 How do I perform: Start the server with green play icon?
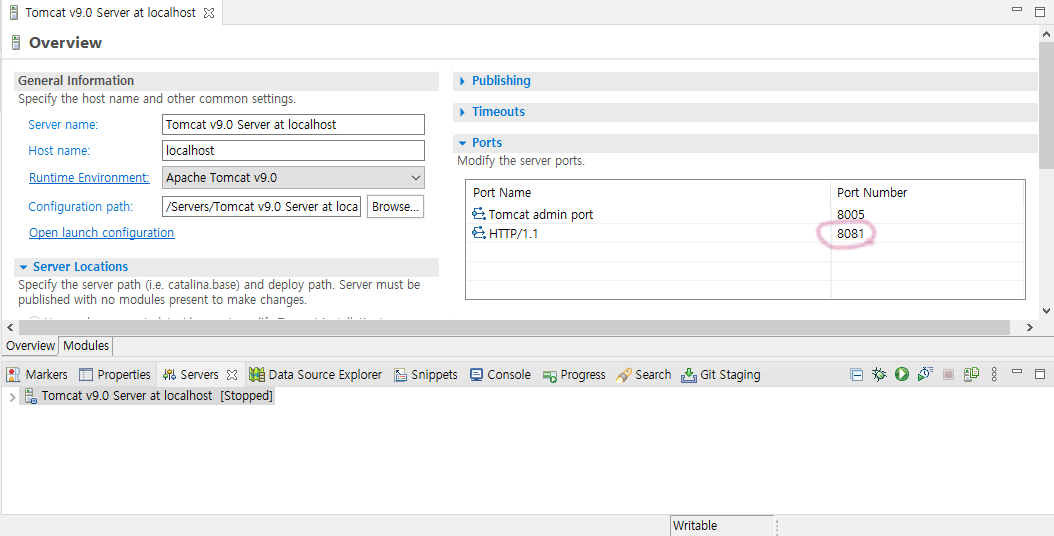point(902,375)
